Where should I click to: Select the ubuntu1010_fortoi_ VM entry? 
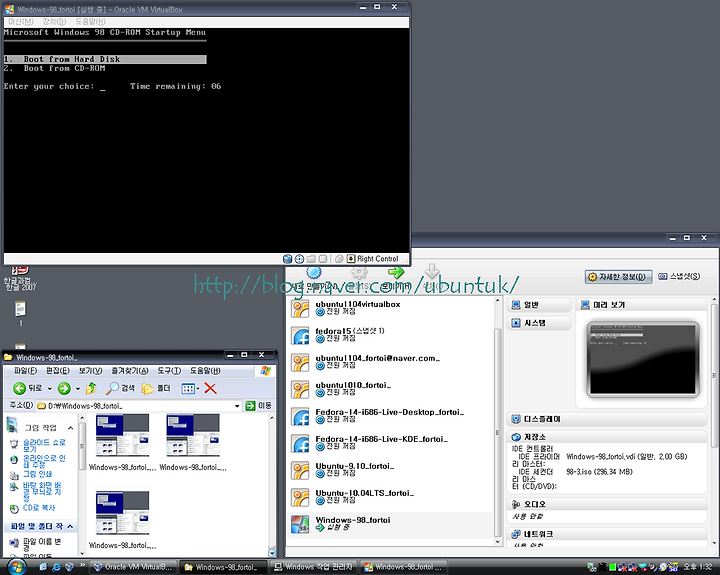click(x=390, y=389)
